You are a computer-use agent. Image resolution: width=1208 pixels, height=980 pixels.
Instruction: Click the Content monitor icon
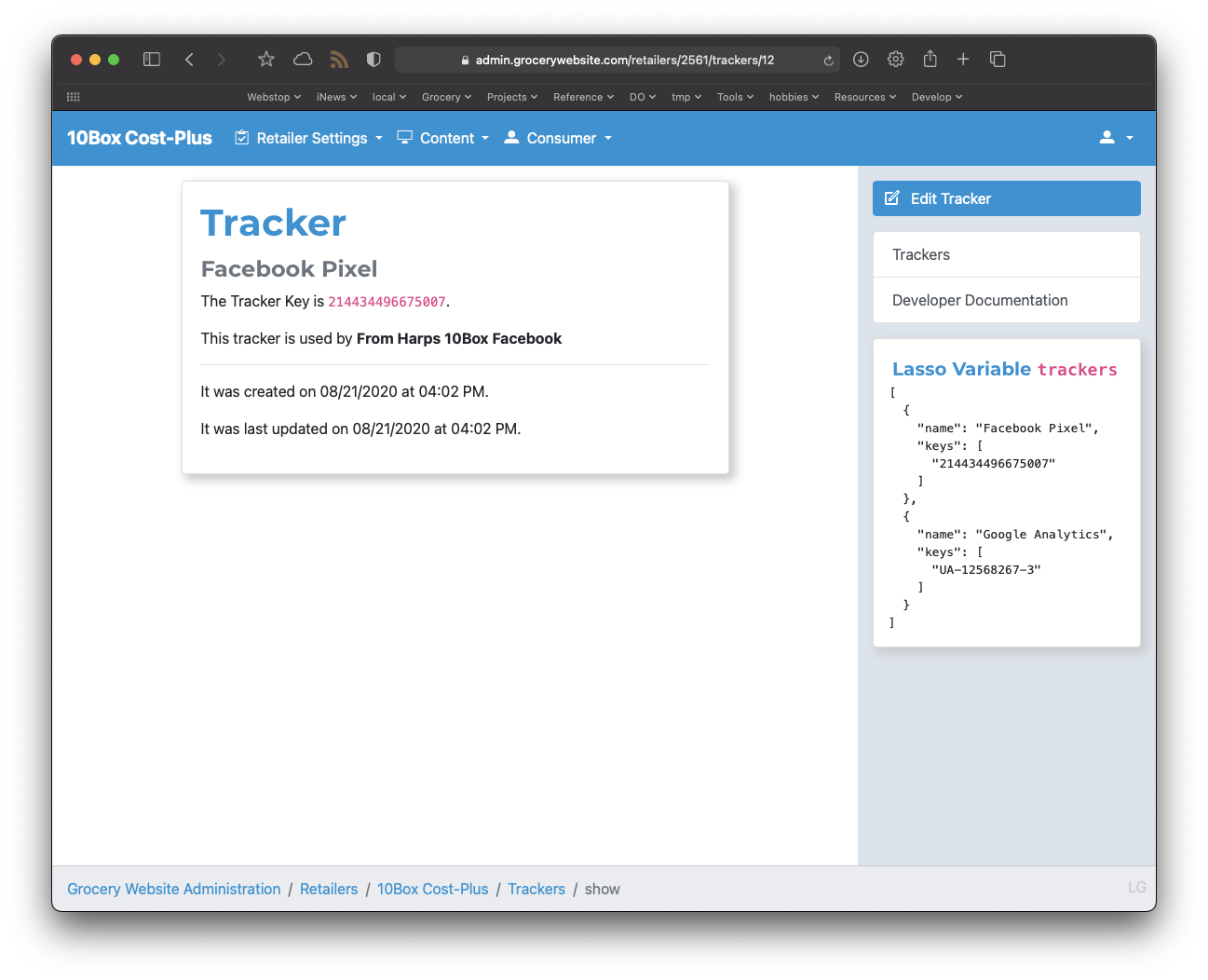click(x=405, y=138)
